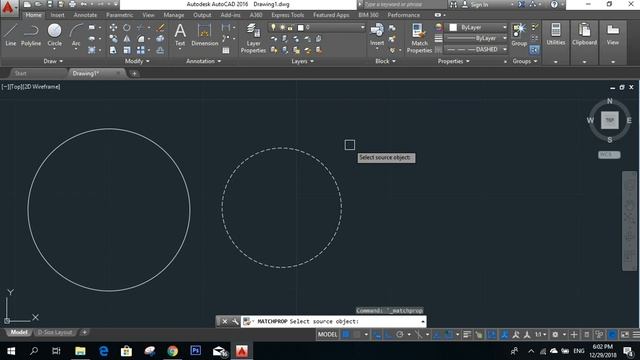Toggle grid display in status bar
Image resolution: width=640 pixels, height=360 pixels.
(x=346, y=334)
